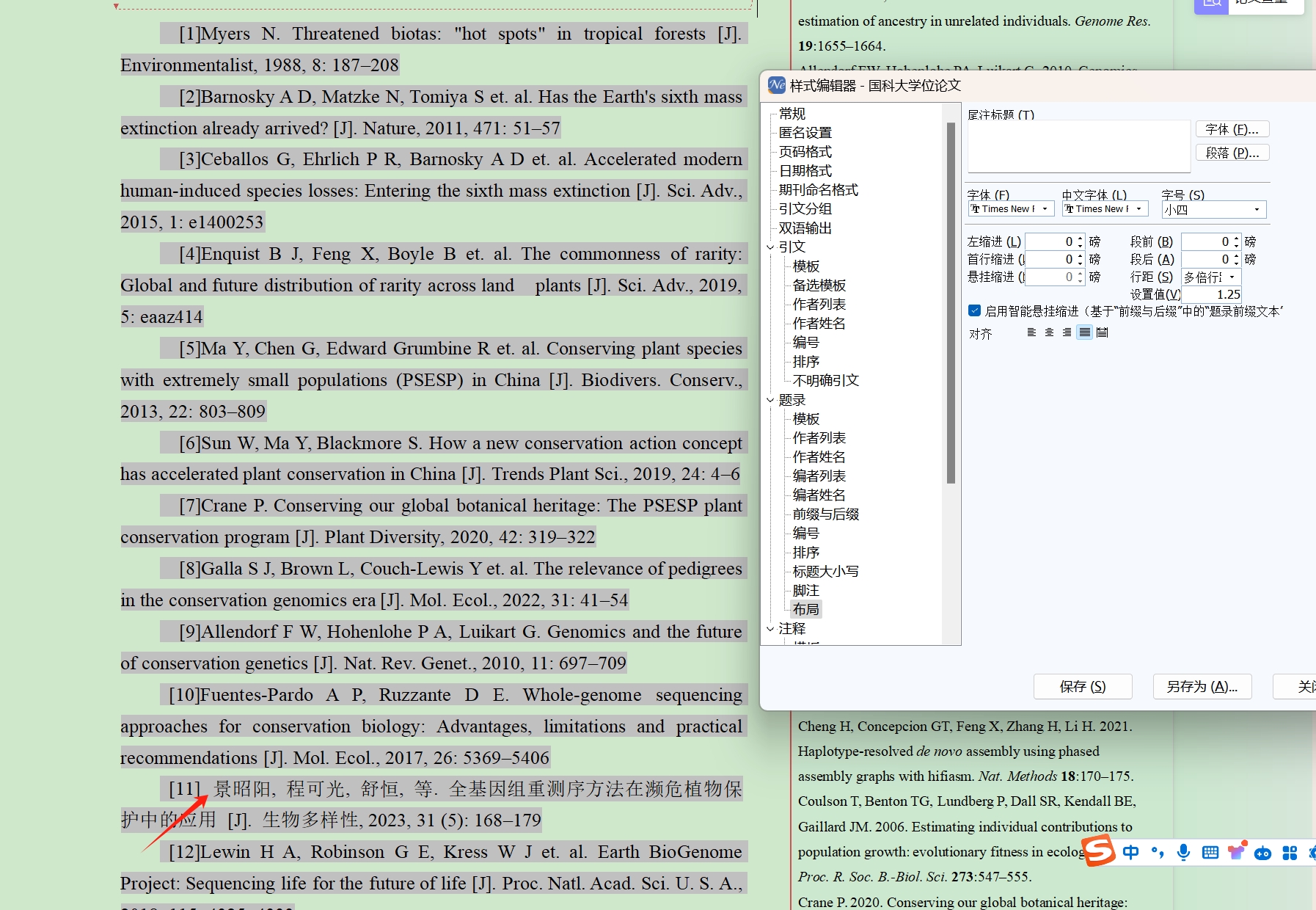Toggle Chinese/English input mode 中

1130,852
